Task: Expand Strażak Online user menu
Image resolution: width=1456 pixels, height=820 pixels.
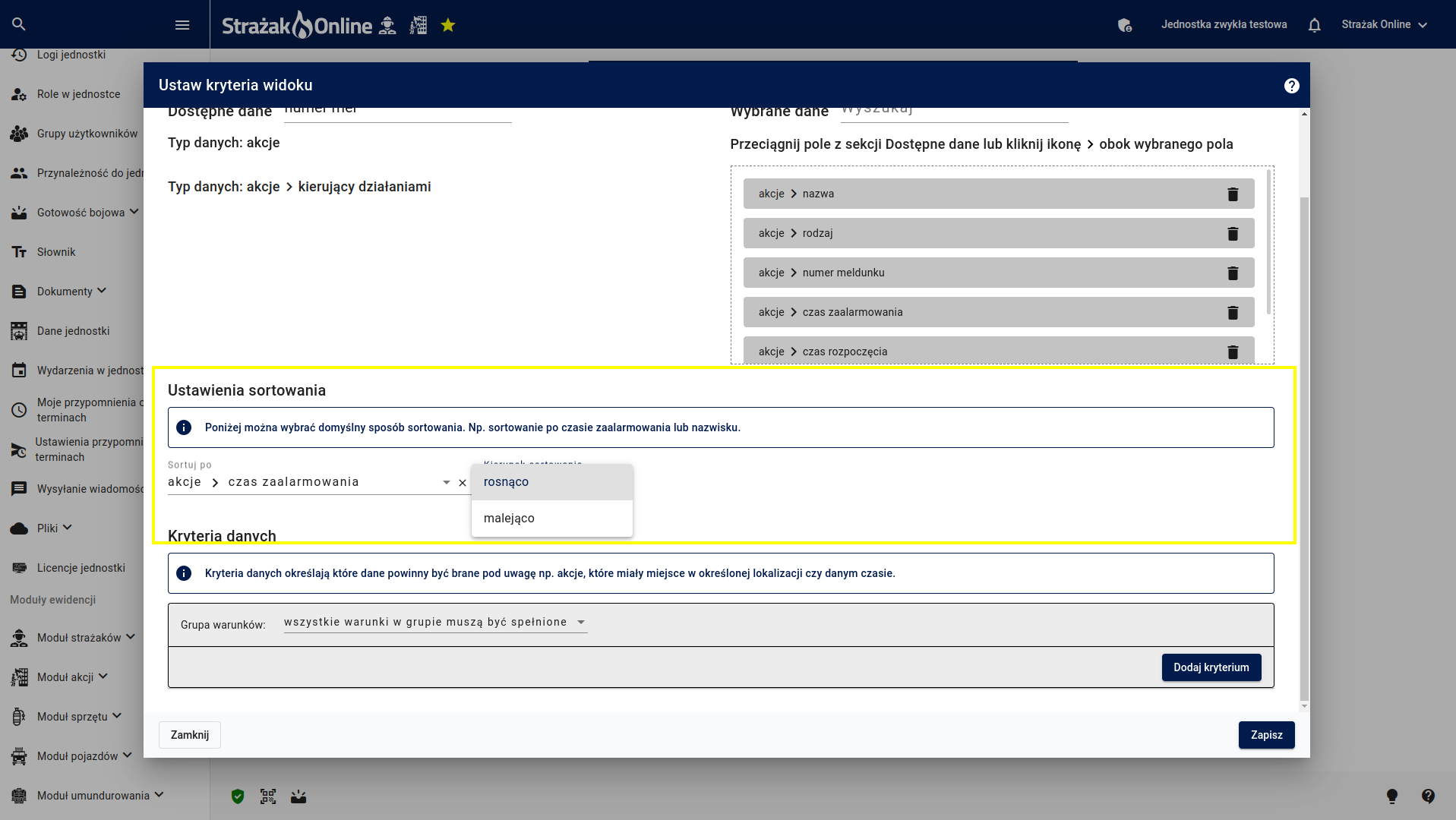Action: point(1384,24)
